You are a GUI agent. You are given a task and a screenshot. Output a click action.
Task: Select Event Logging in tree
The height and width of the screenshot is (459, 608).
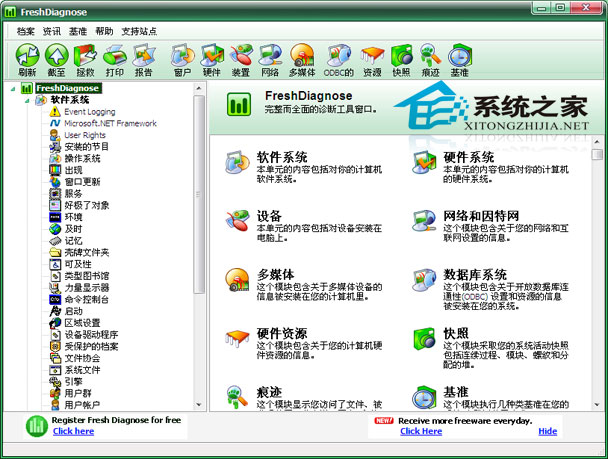pyautogui.click(x=90, y=112)
